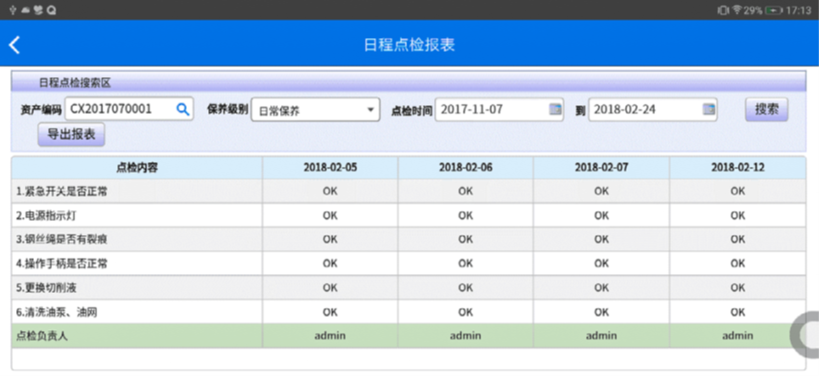This screenshot has height=376, width=819.
Task: Select the 2018-02-05 column header
Action: (x=330, y=168)
